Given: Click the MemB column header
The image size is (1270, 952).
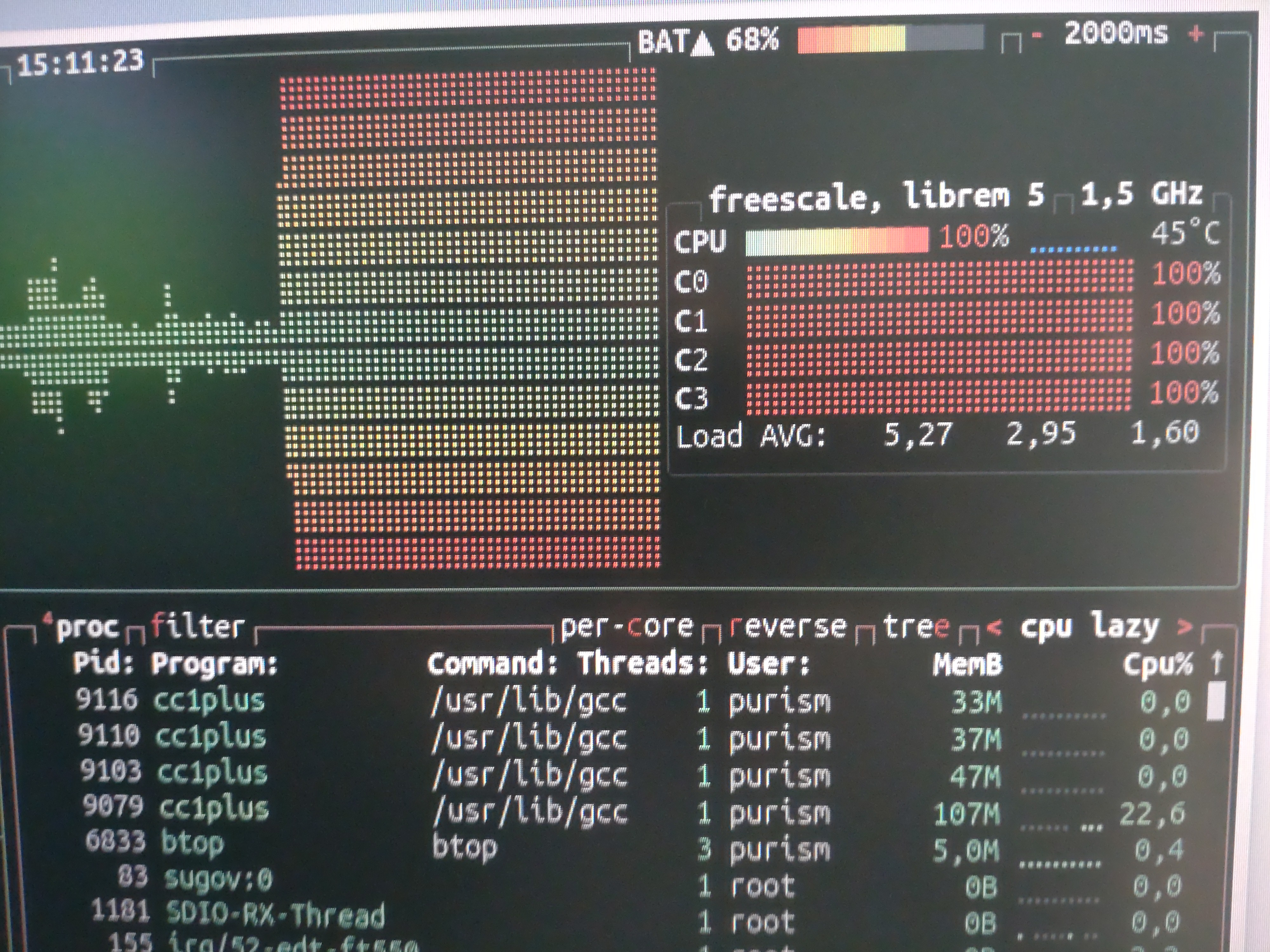Looking at the screenshot, I should [x=967, y=664].
